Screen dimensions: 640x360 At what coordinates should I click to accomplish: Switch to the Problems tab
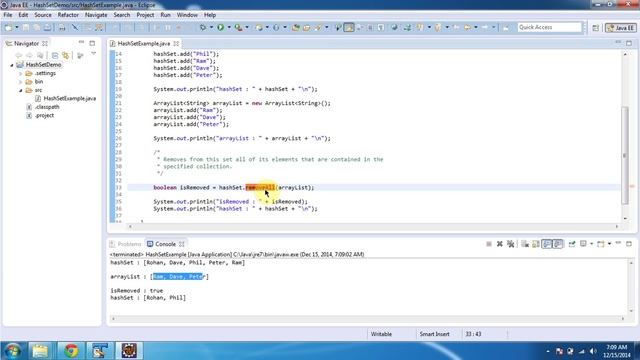(125, 244)
